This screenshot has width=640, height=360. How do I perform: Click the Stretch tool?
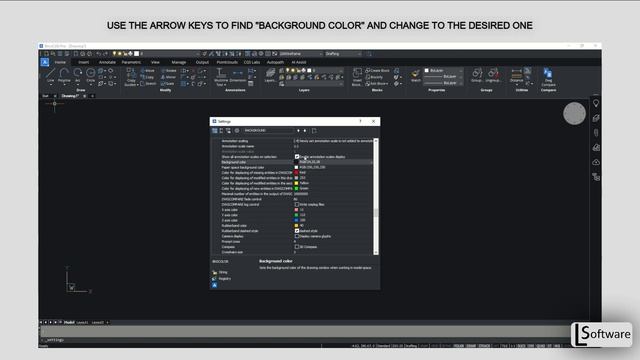[148, 84]
